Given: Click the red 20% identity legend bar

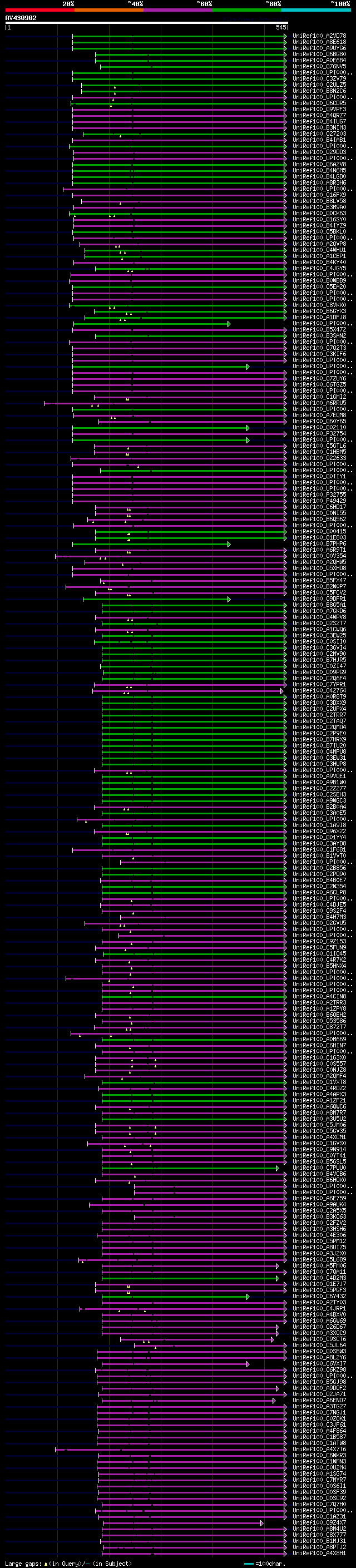Looking at the screenshot, I should (x=39, y=10).
